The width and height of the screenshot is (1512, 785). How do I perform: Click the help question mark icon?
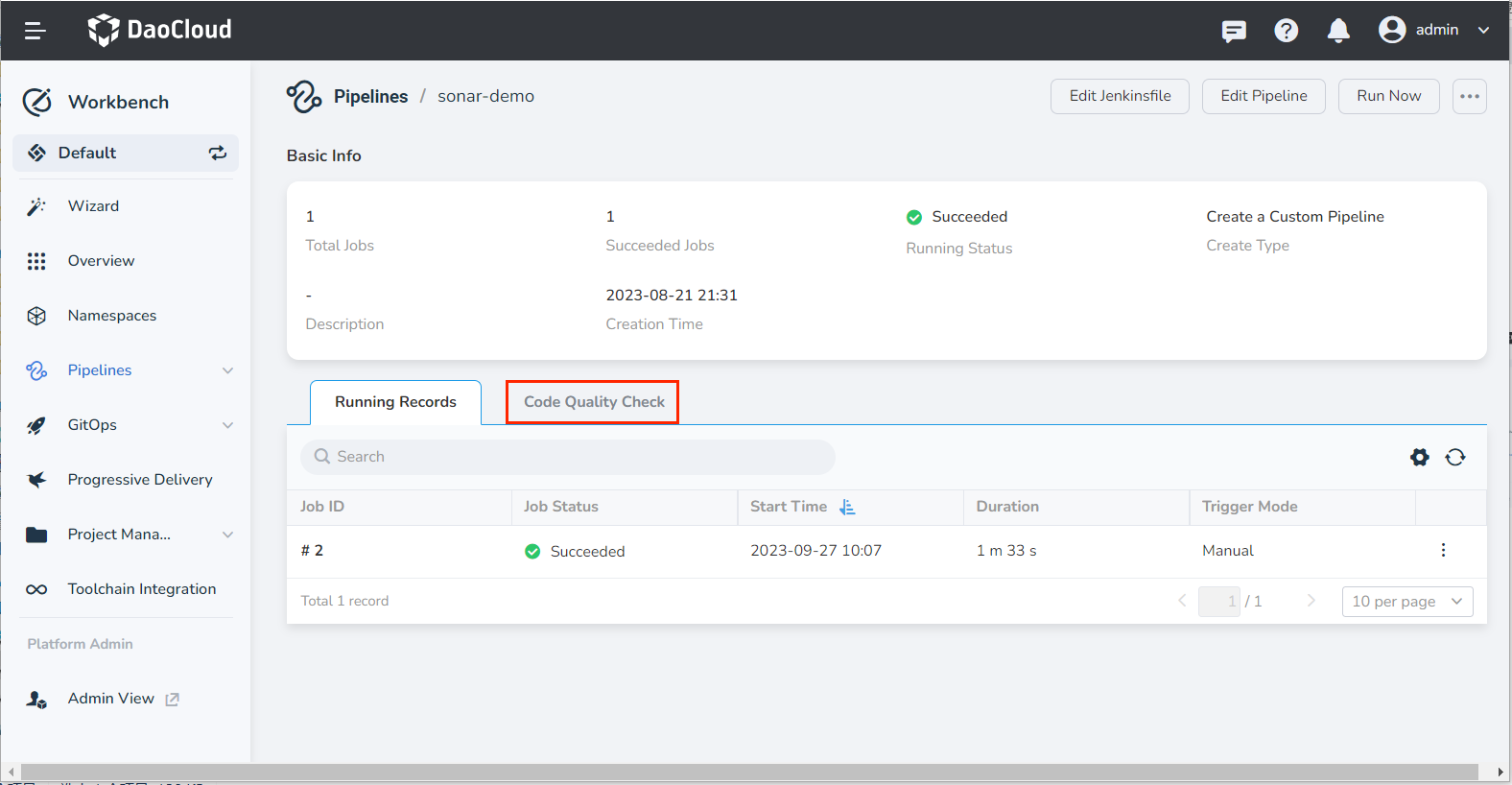pos(1286,31)
